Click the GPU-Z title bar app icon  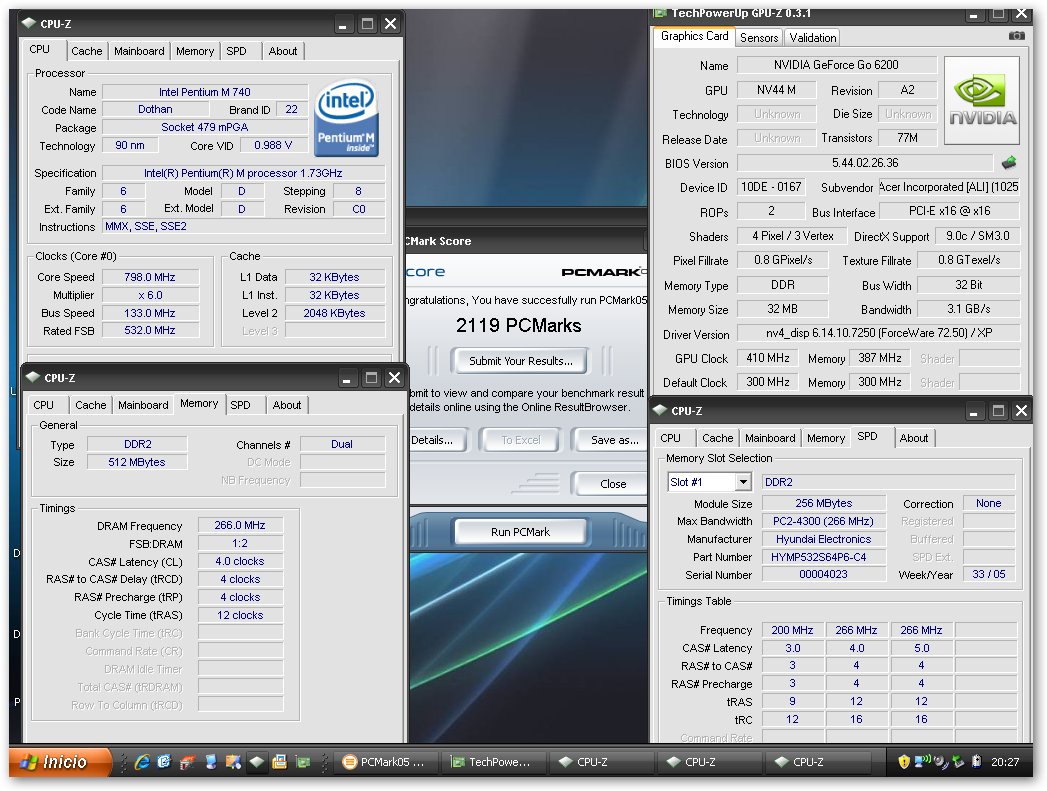pyautogui.click(x=660, y=13)
